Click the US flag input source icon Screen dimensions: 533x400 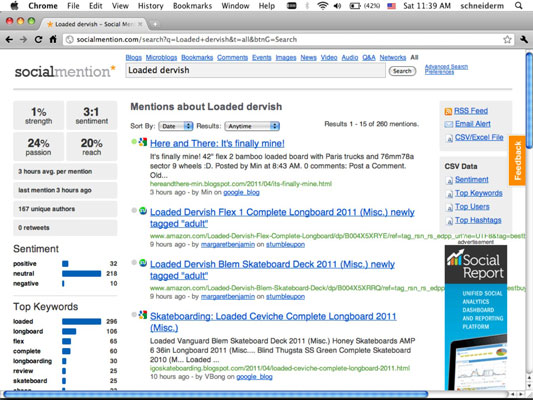(392, 6)
